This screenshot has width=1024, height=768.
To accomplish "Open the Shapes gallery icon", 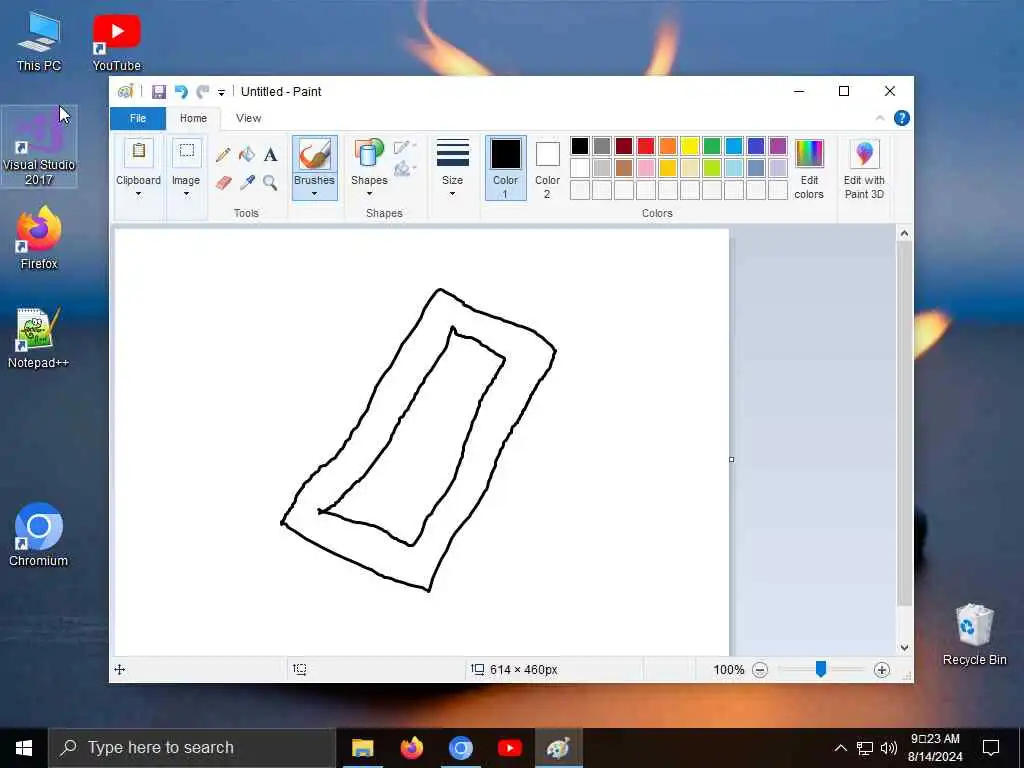I will (369, 154).
